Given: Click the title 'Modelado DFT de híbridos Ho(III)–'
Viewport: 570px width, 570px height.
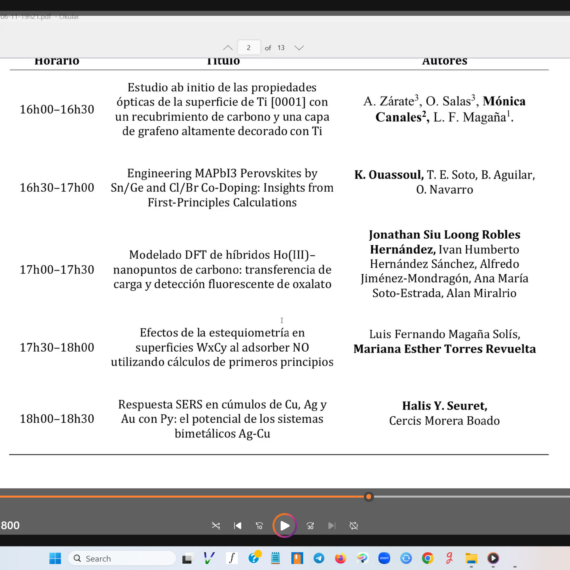Looking at the screenshot, I should click(x=222, y=255).
